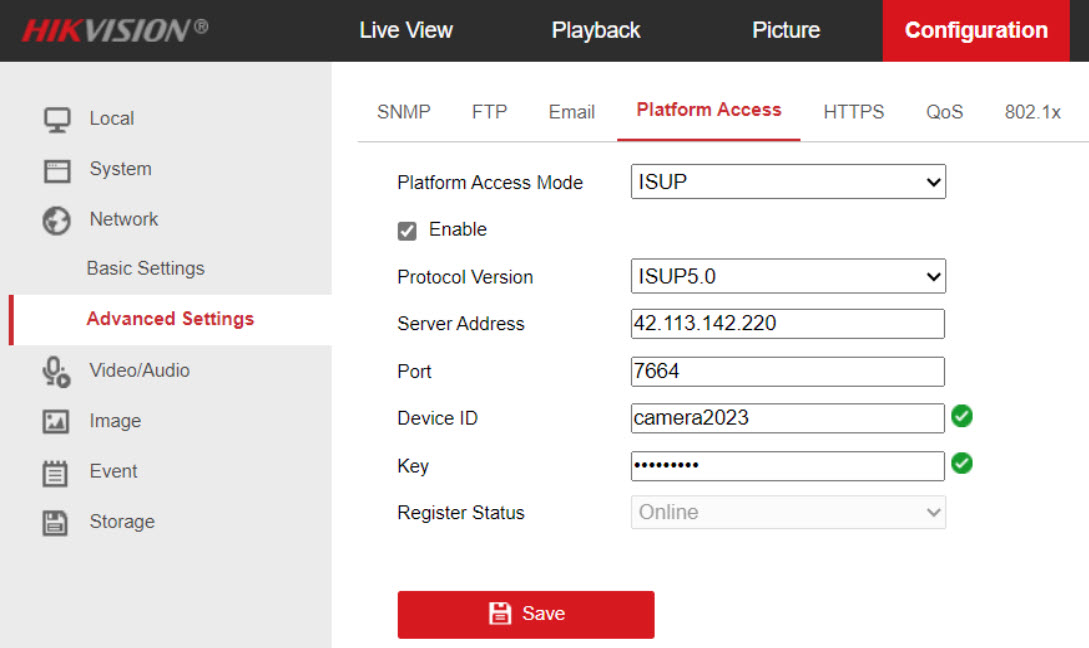Go to Basic Settings under Network
Viewport: 1089px width, 648px height.
[145, 269]
